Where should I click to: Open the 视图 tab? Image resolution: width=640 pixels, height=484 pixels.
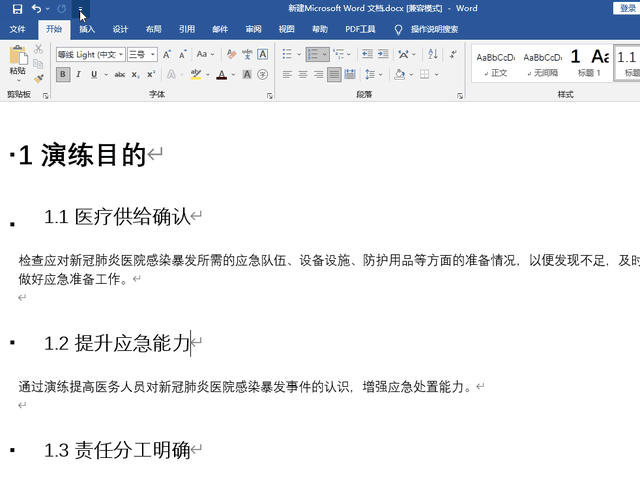(x=287, y=29)
